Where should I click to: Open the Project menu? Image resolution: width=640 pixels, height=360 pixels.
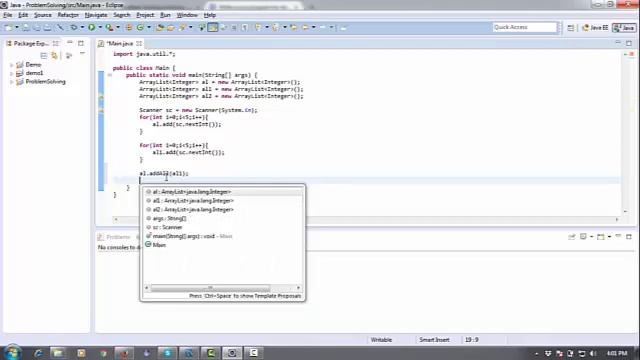point(145,15)
